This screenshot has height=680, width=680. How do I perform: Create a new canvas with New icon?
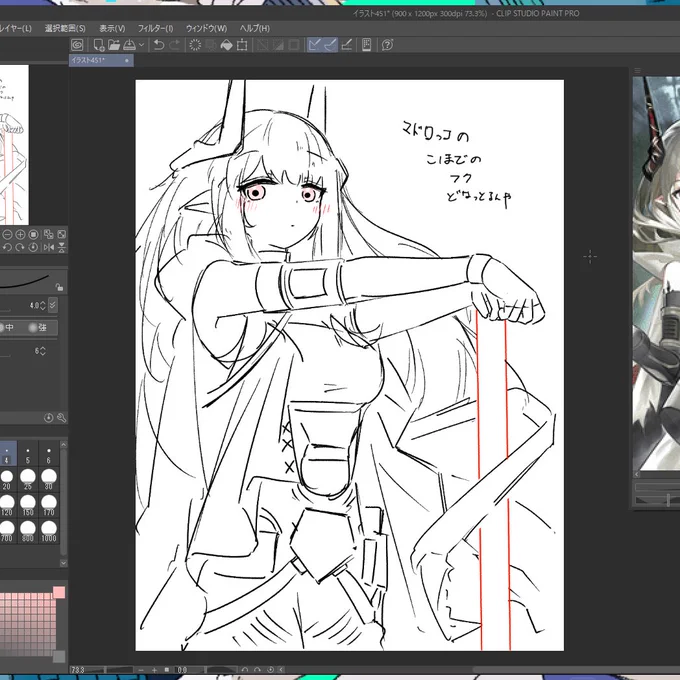point(98,45)
